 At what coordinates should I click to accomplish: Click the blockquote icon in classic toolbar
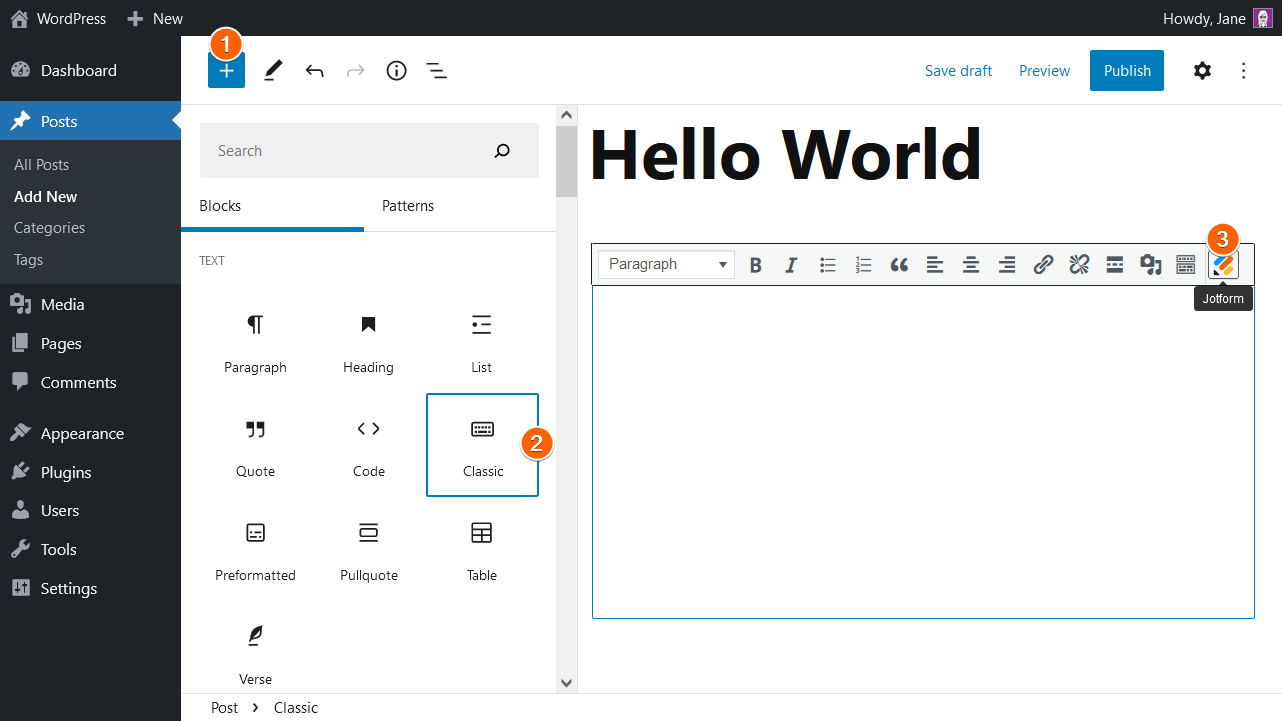click(899, 265)
